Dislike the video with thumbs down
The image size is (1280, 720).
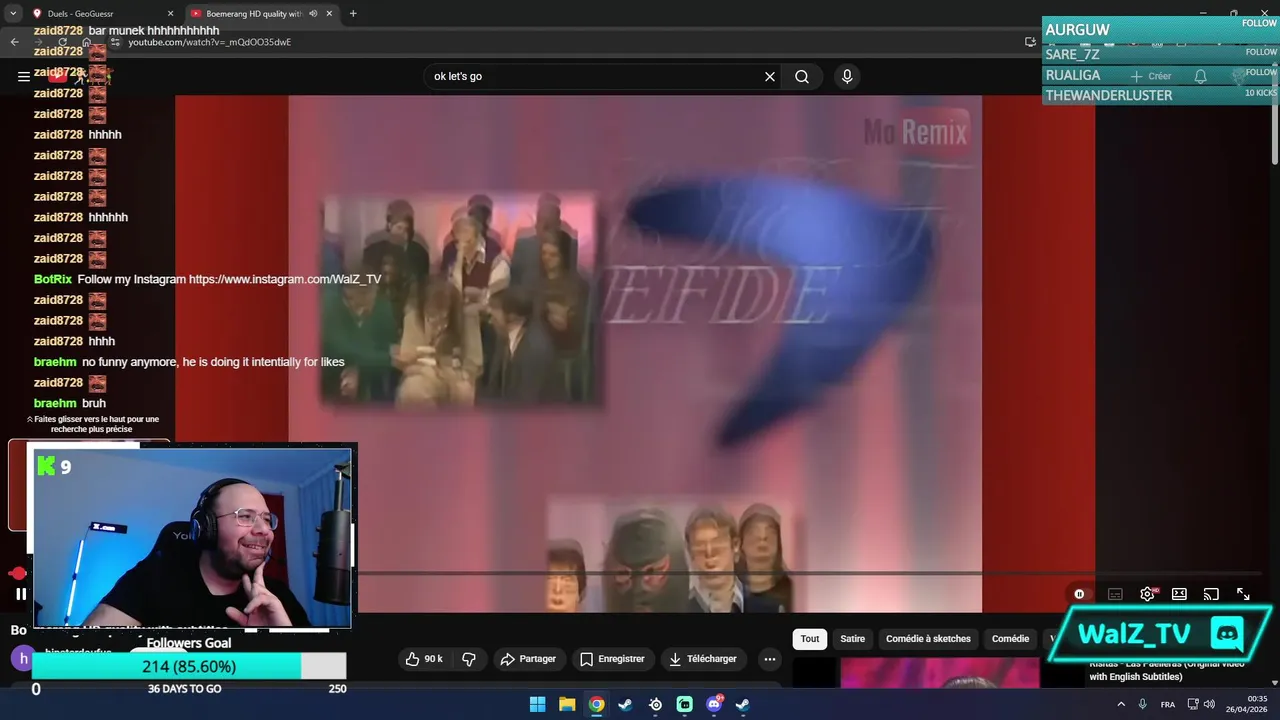468,659
